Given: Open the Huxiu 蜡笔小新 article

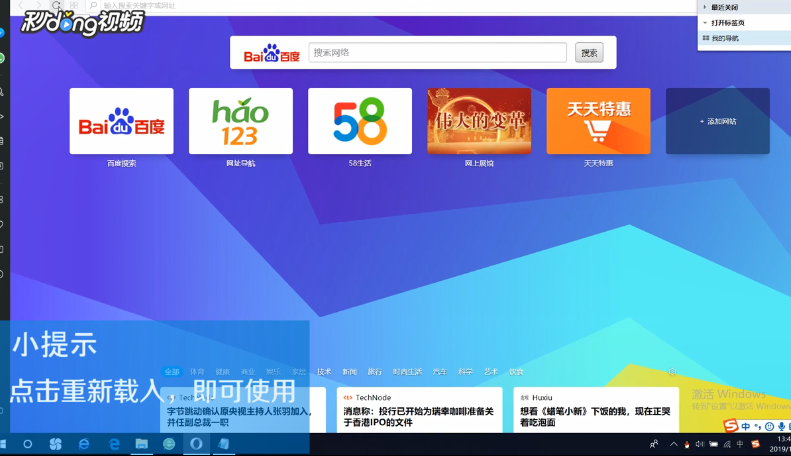Looking at the screenshot, I should point(596,410).
